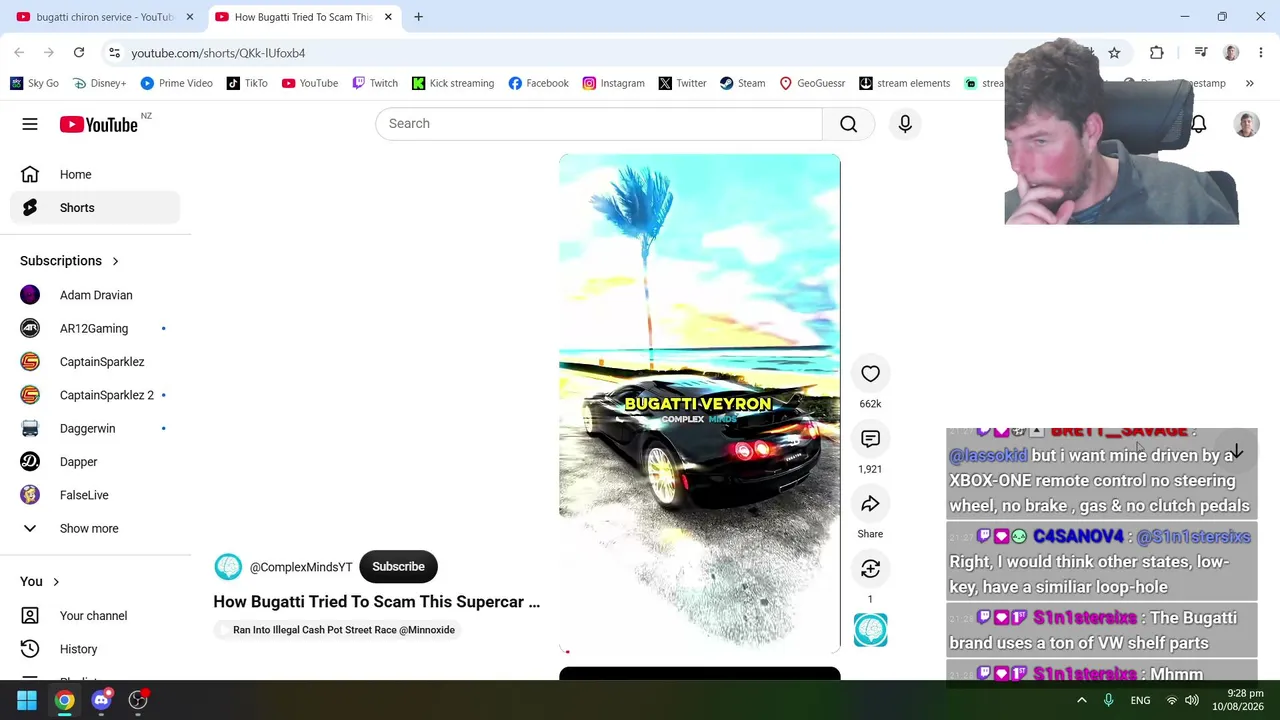Open the Kick streaming bookmark

tap(453, 83)
